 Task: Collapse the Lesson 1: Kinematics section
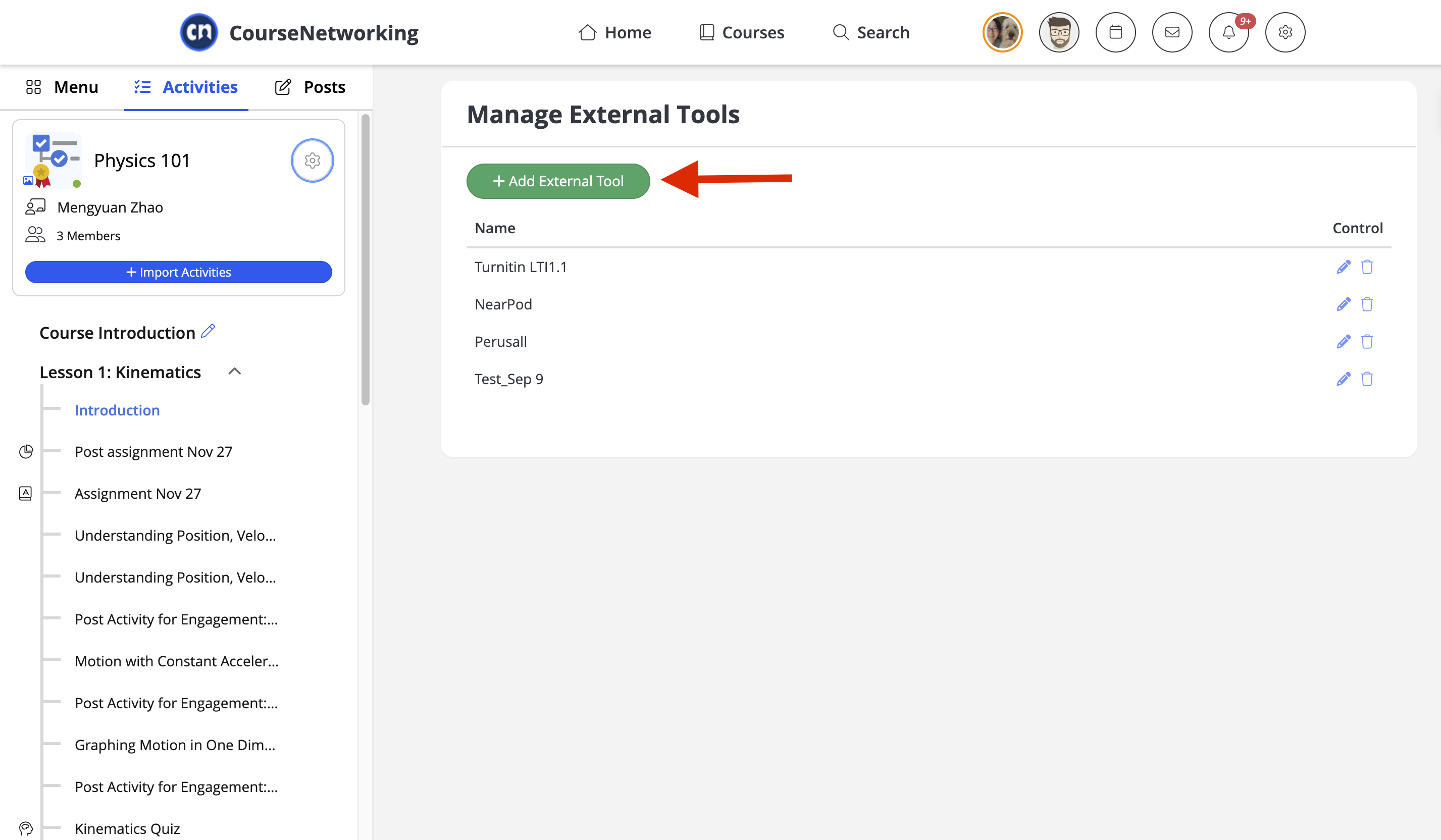(x=234, y=372)
